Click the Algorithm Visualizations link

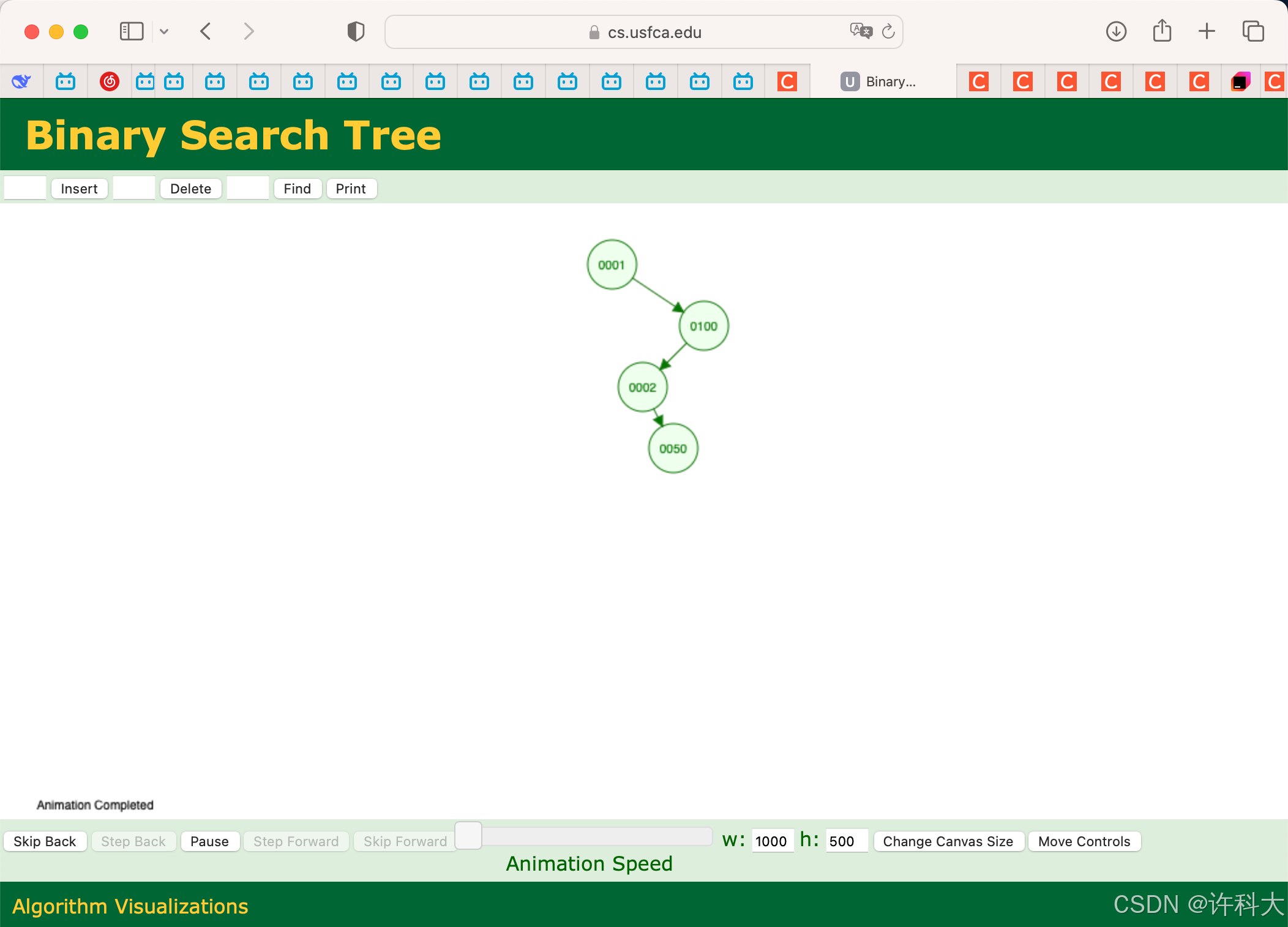[130, 906]
